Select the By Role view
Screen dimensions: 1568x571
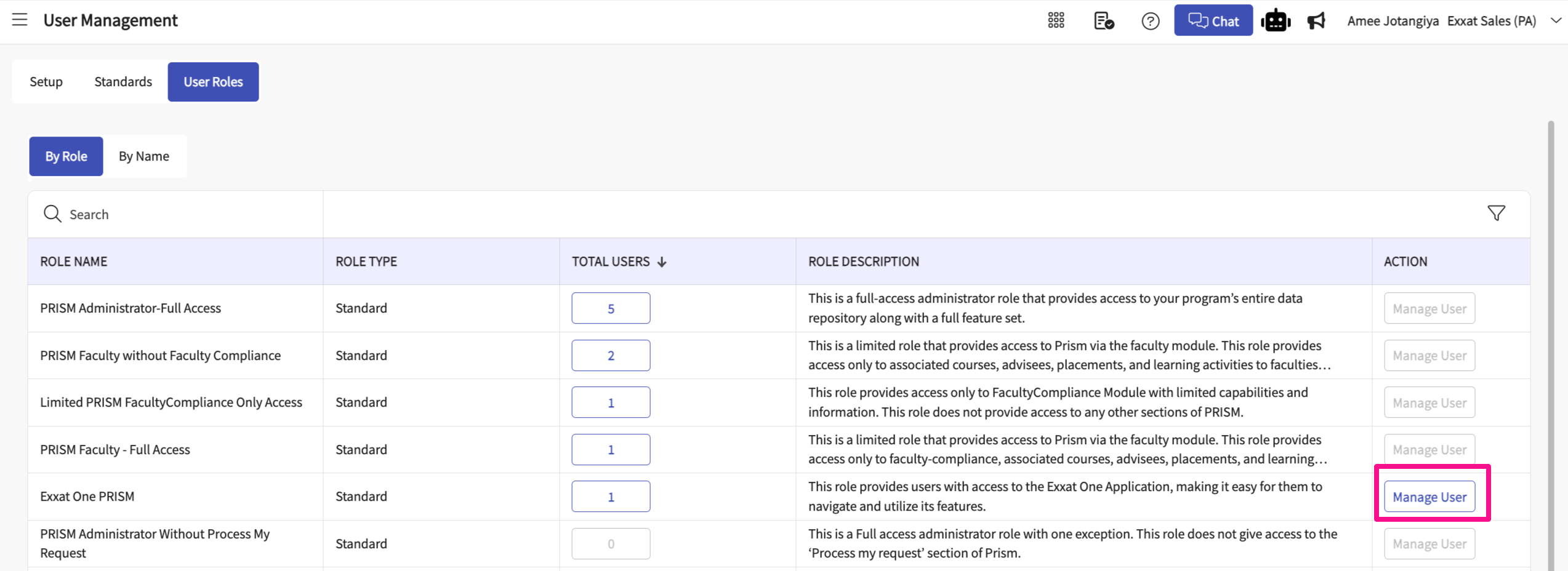click(66, 156)
